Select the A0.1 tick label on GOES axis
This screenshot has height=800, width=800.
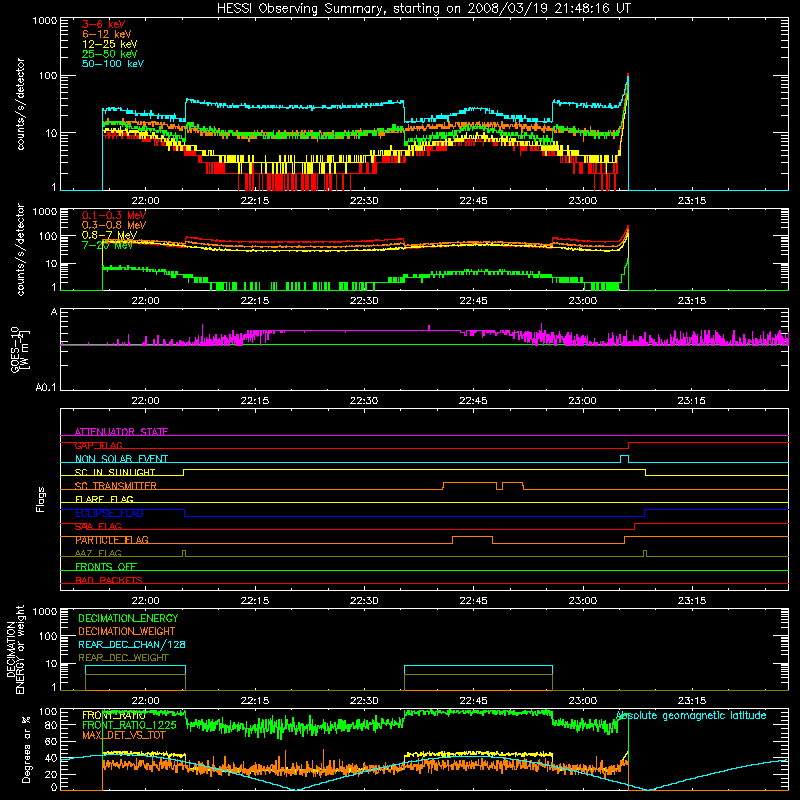click(46, 387)
